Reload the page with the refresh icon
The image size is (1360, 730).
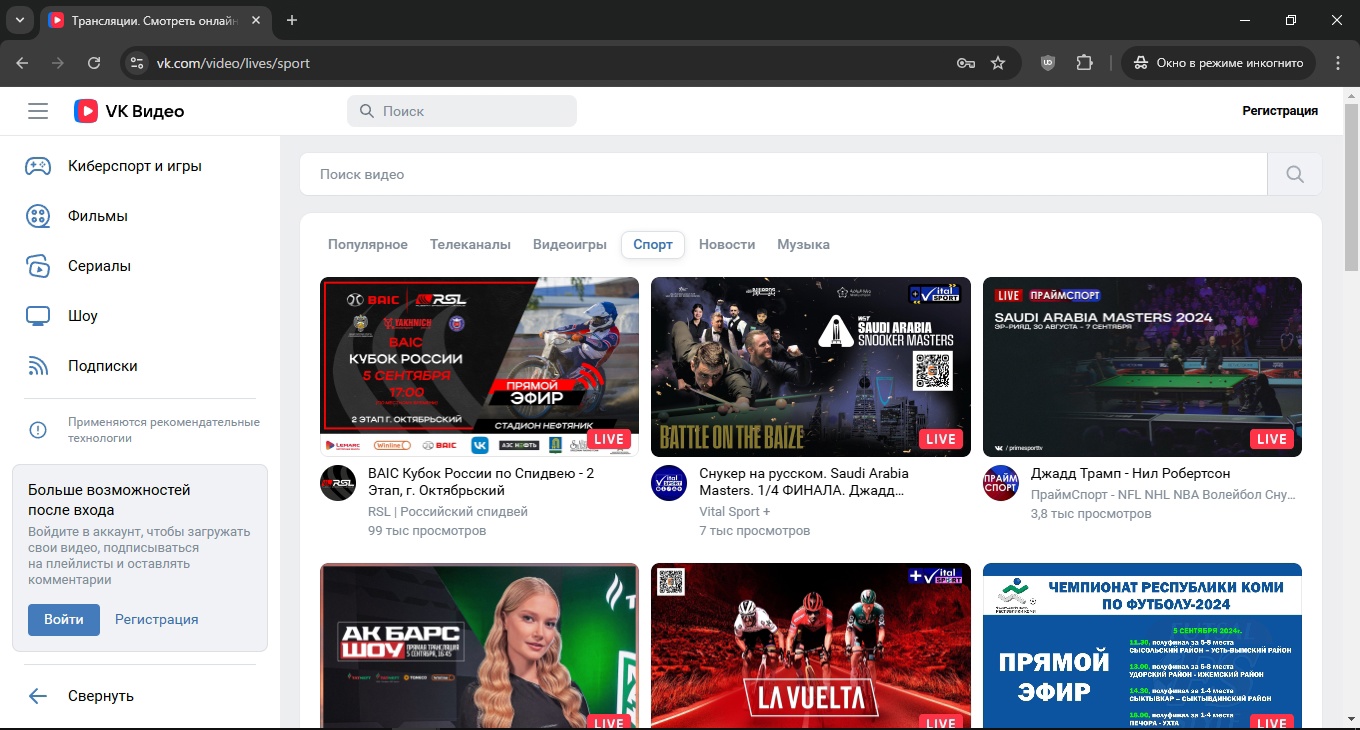pos(94,63)
